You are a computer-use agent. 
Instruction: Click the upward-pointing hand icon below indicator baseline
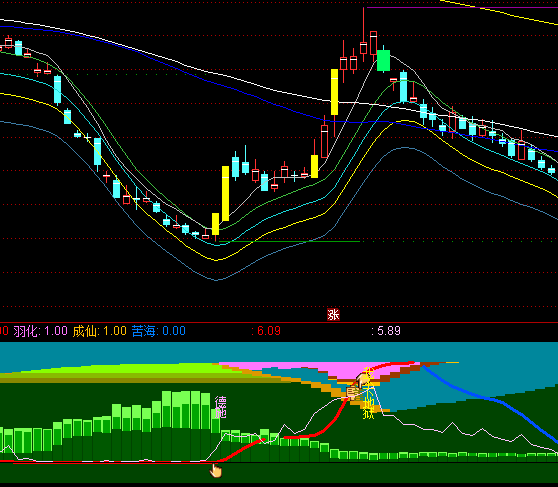click(x=216, y=471)
